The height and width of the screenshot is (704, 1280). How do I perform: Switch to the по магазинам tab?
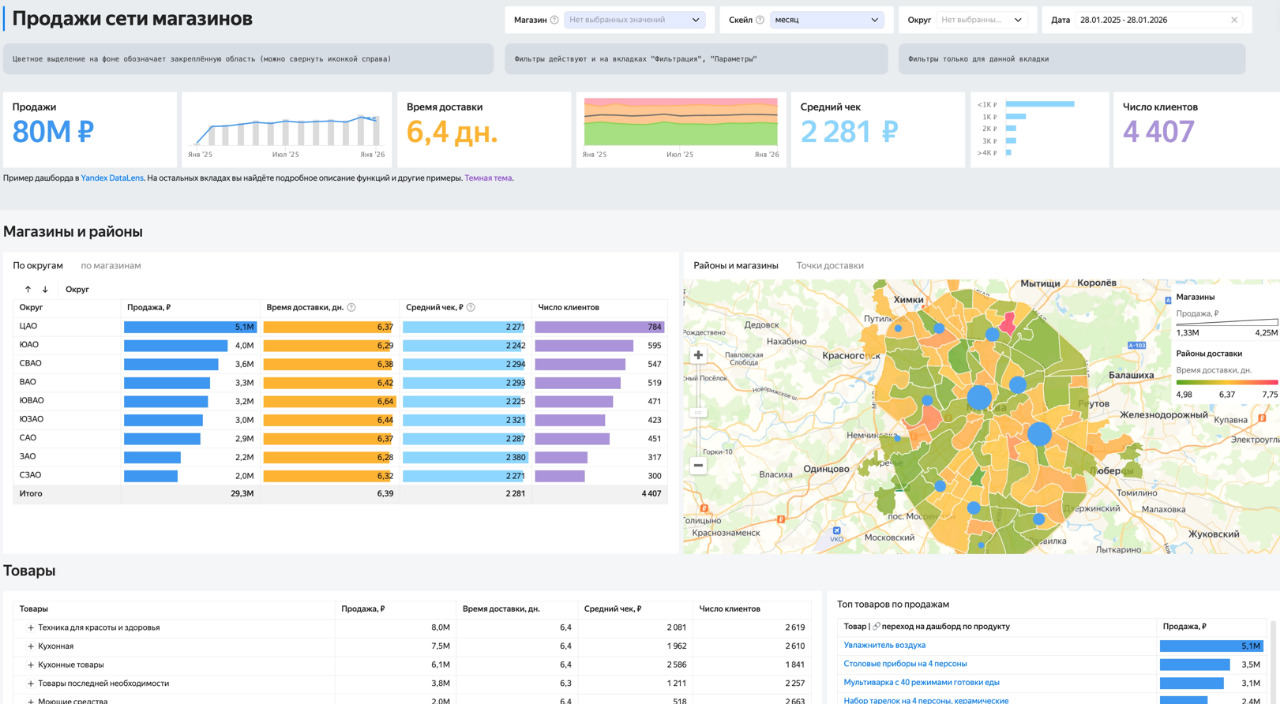(111, 266)
